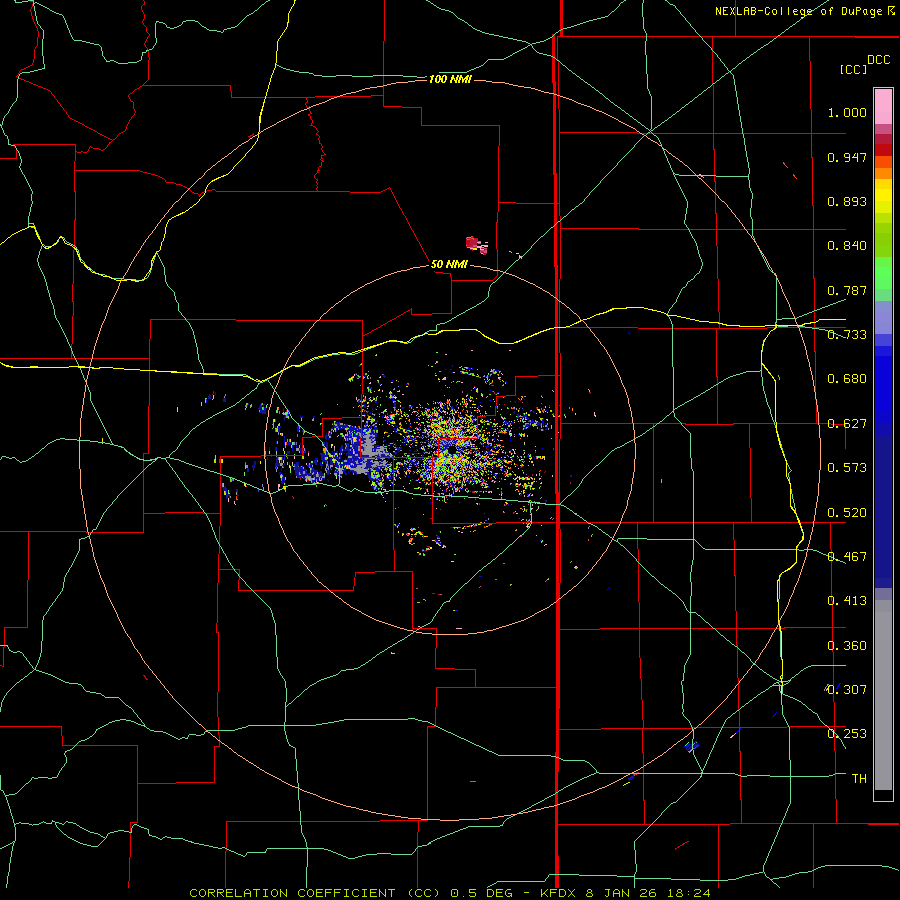The height and width of the screenshot is (900, 900).
Task: Pick the pink top segment of color bar
Action: (883, 107)
